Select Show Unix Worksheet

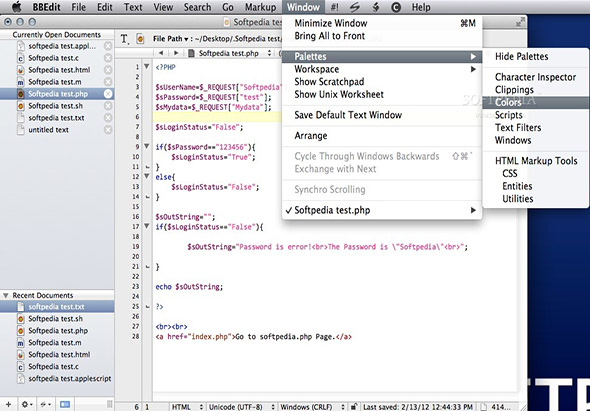click(x=382, y=94)
